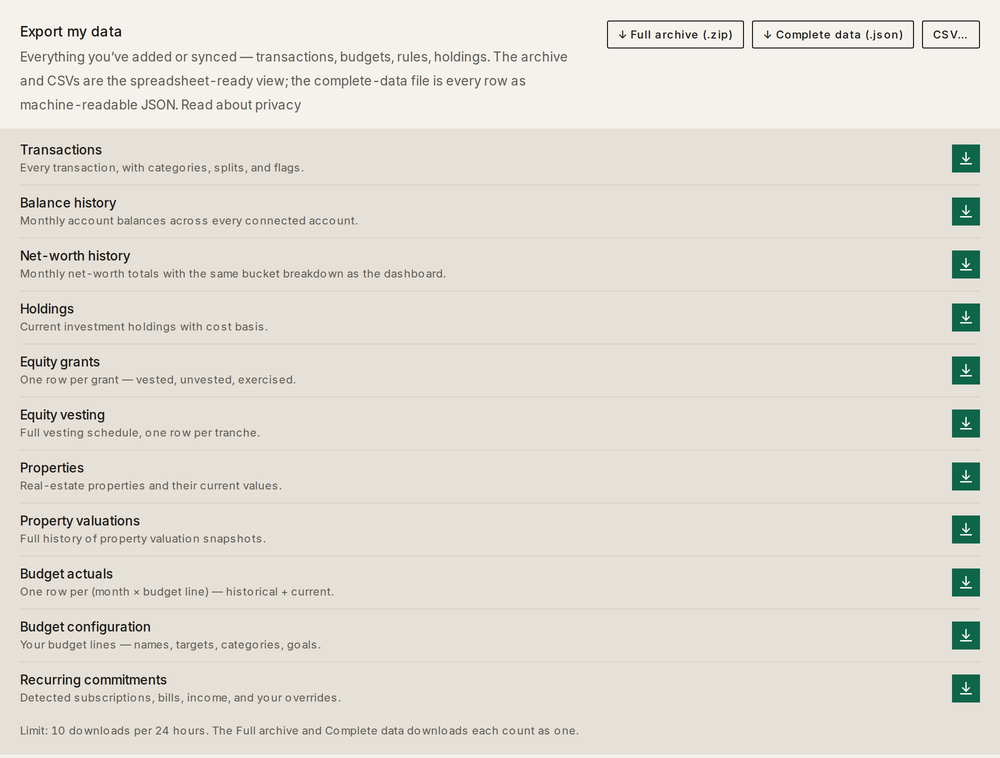The image size is (1000, 758).
Task: Select the Recurring commitments row title
Action: 93,679
